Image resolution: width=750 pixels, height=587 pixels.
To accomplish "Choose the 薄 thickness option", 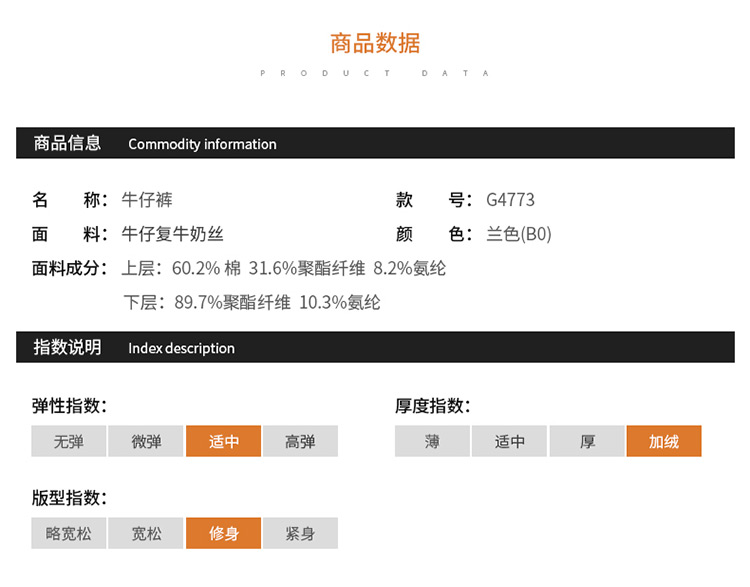I will pos(432,441).
